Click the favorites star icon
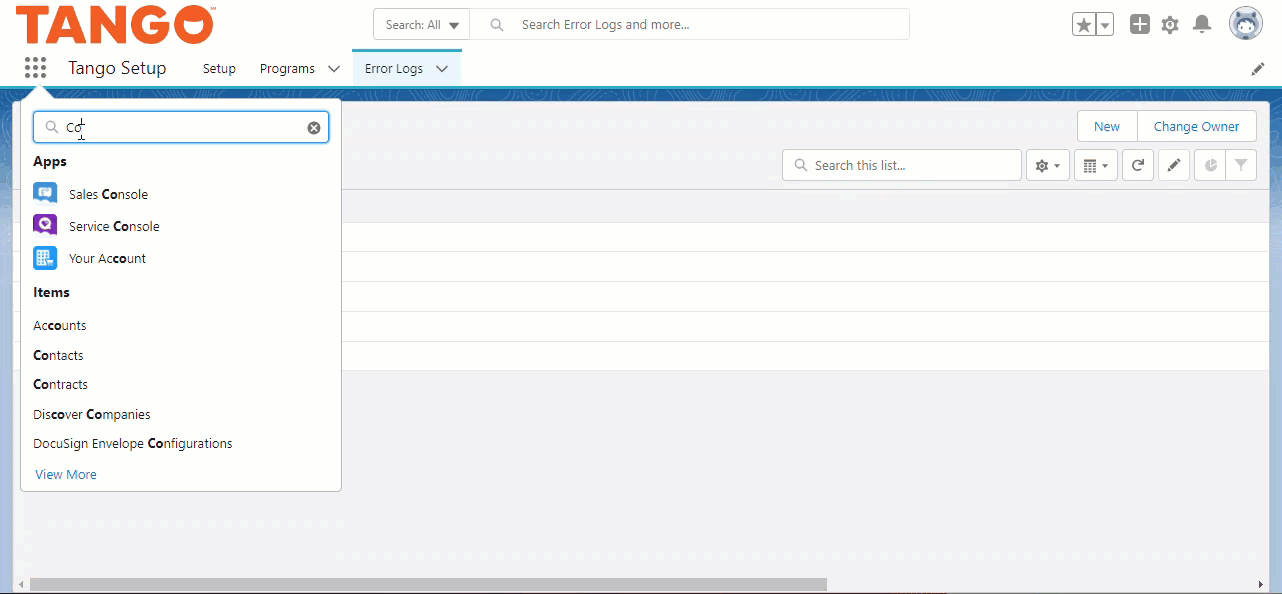The height and width of the screenshot is (594, 1282). [x=1085, y=24]
